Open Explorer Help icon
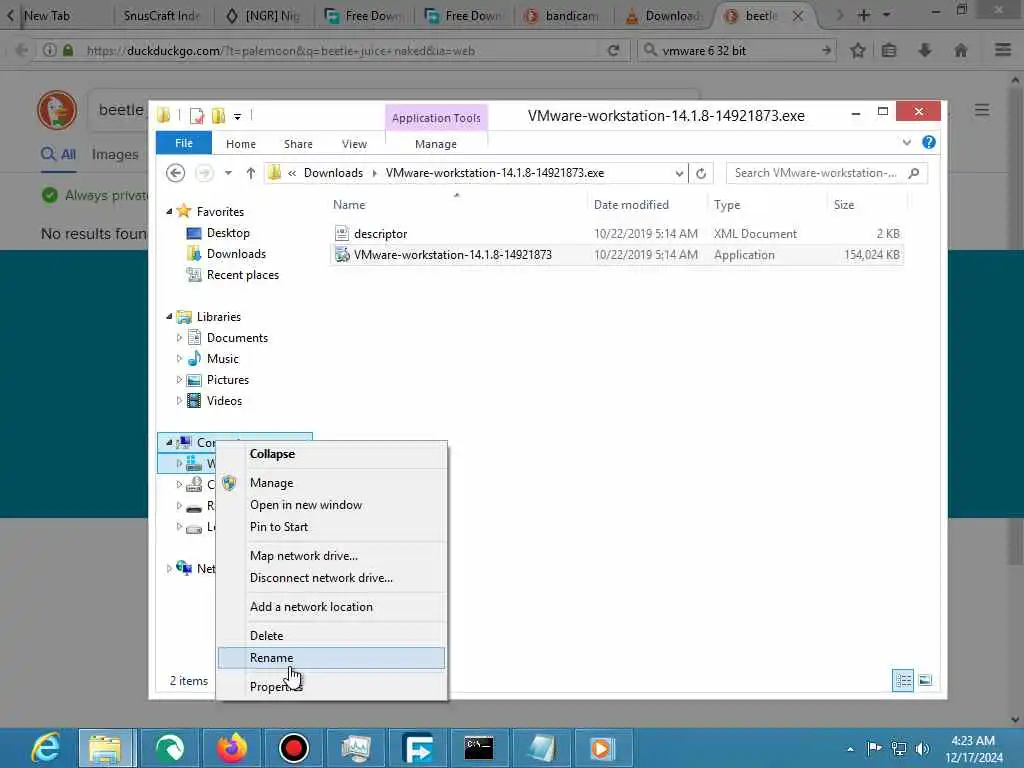 [929, 142]
